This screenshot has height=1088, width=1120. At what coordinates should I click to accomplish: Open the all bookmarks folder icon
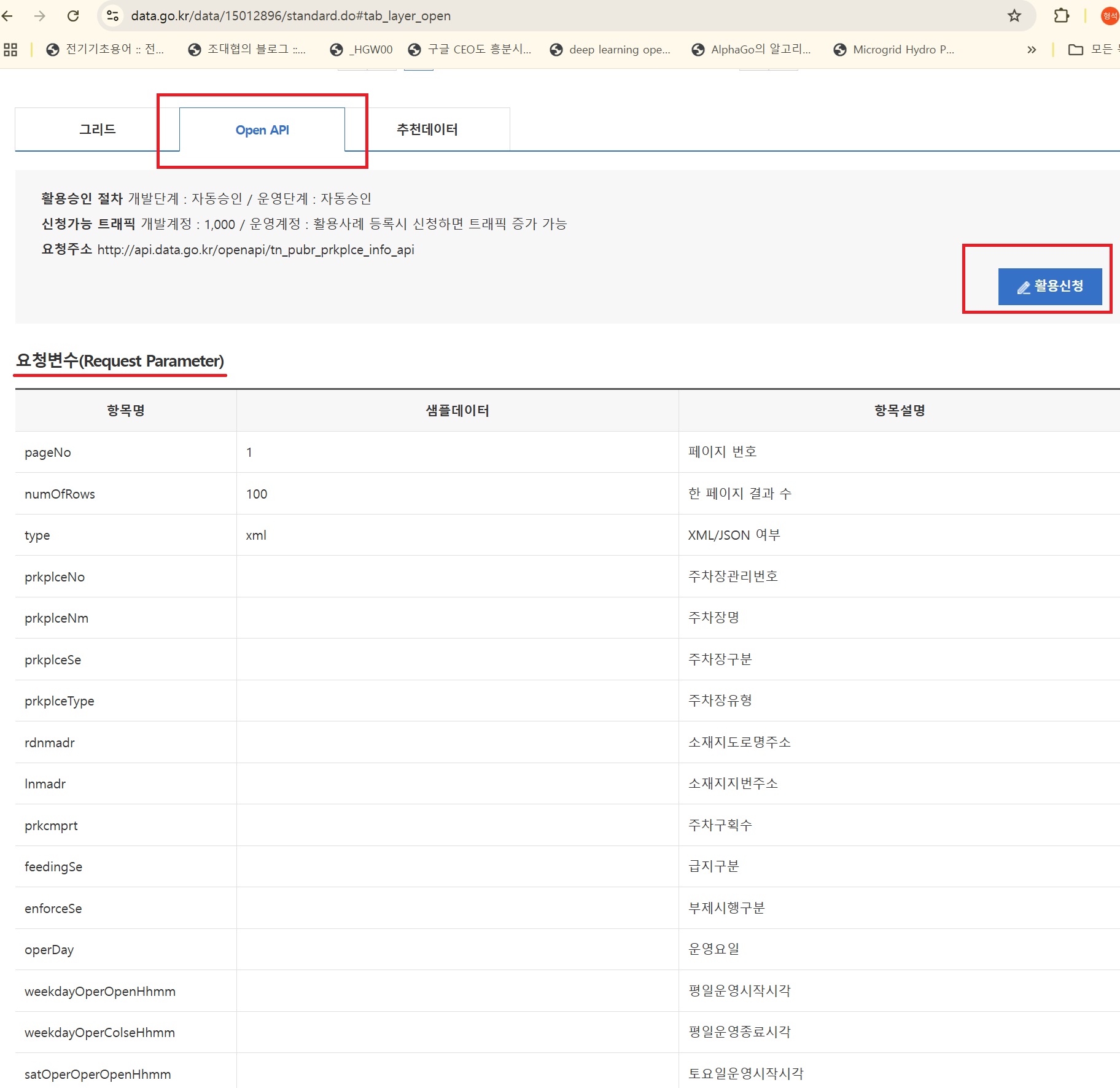(x=1075, y=50)
